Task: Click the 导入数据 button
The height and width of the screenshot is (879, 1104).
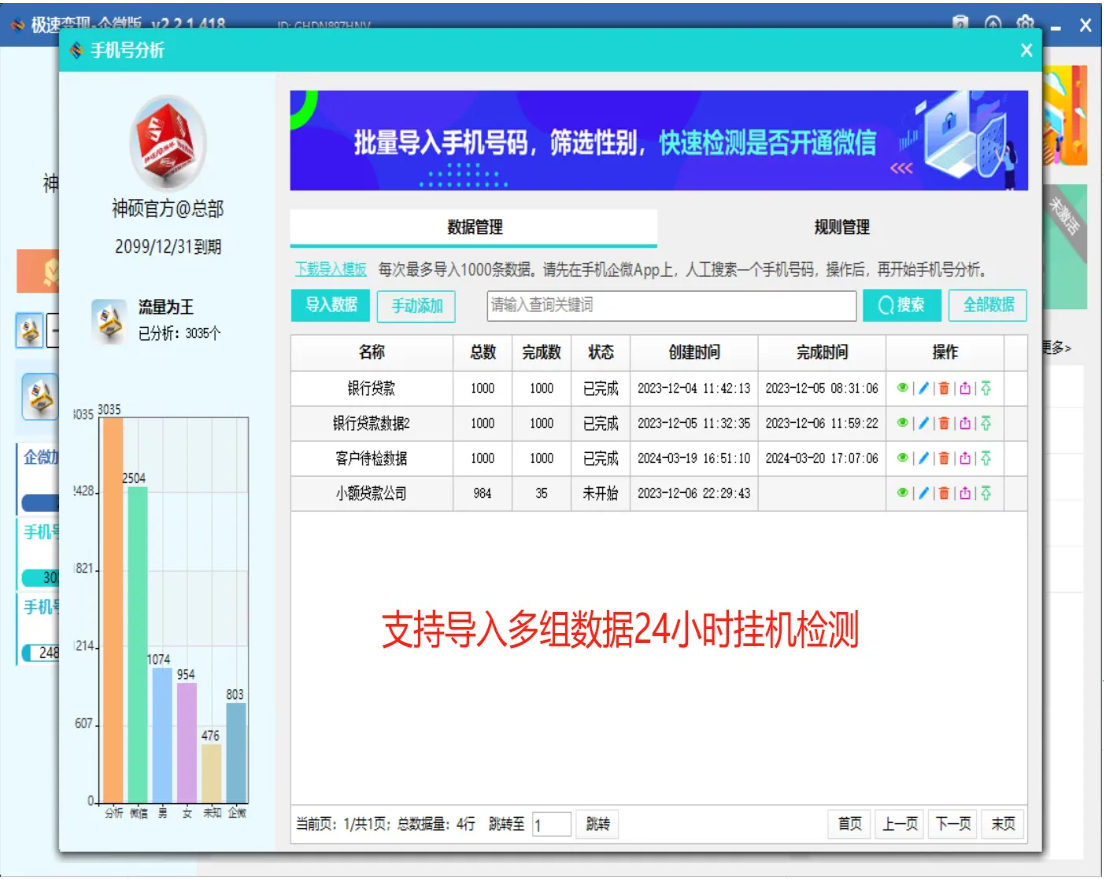Action: pos(331,305)
